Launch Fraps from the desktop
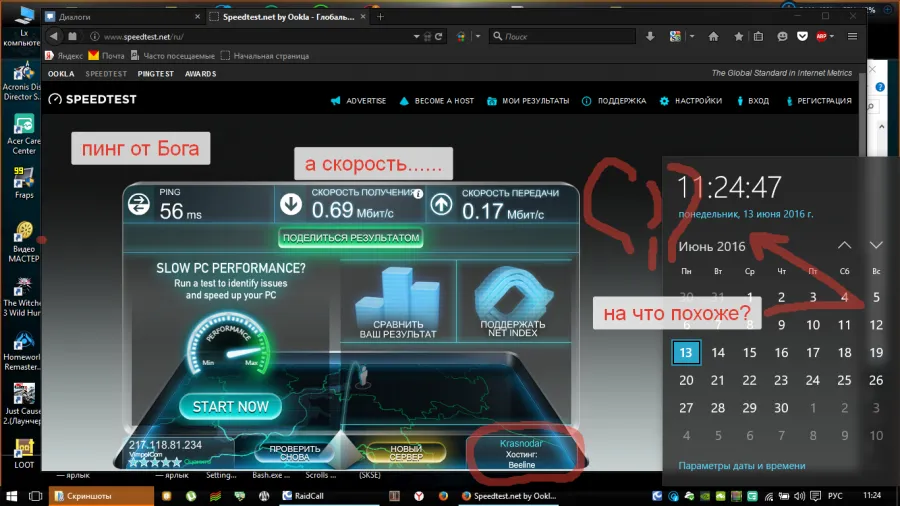 pyautogui.click(x=23, y=182)
